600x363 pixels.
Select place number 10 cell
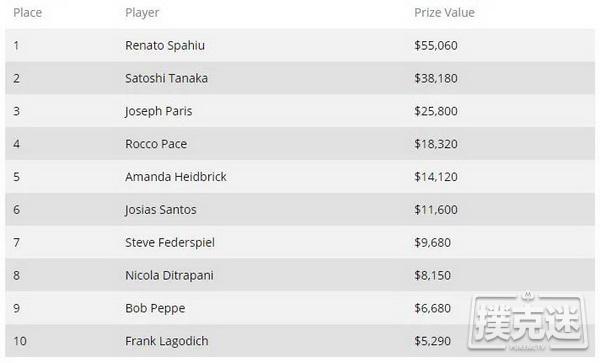pyautogui.click(x=20, y=341)
